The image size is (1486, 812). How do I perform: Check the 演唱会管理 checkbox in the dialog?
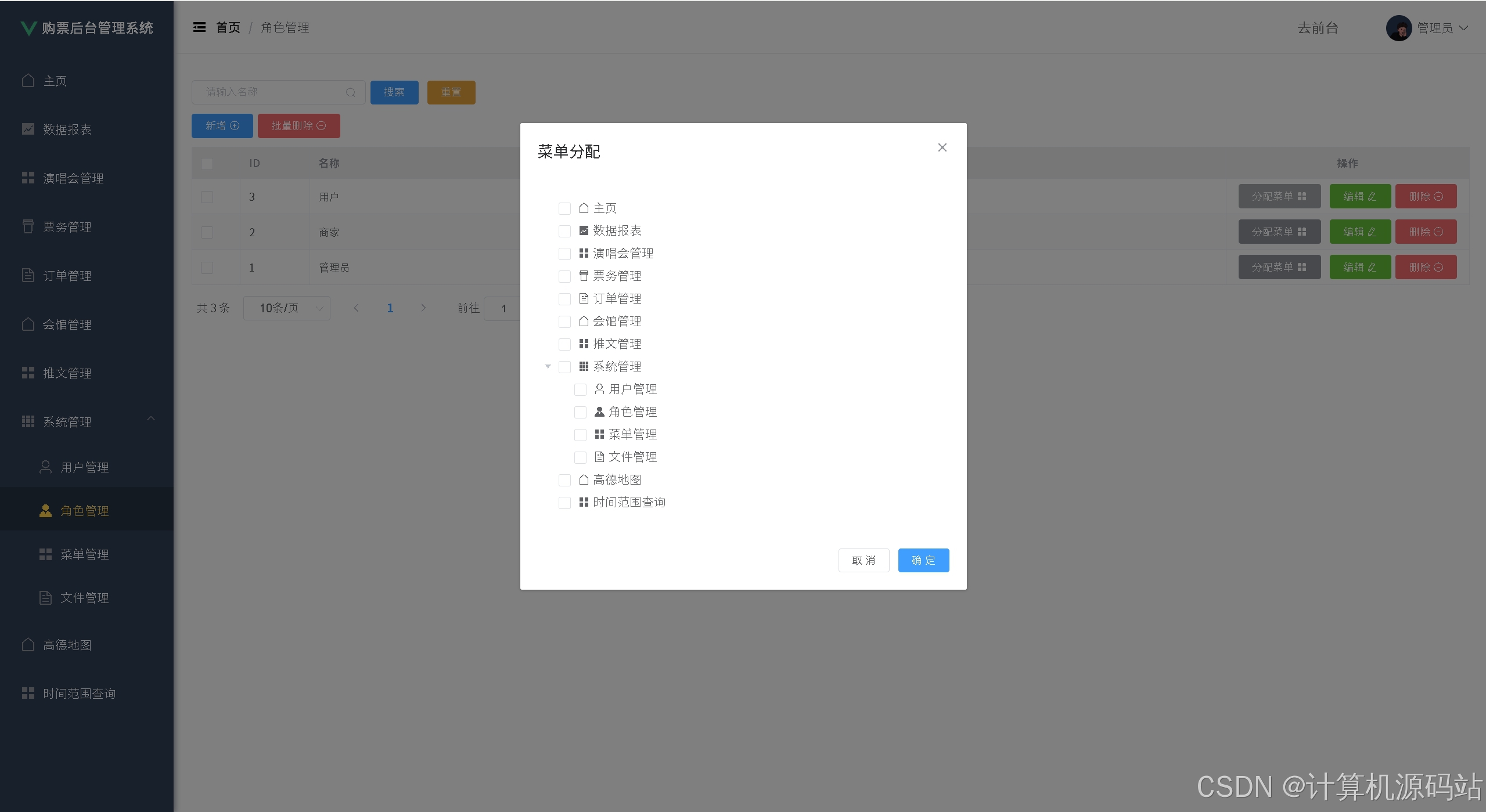click(564, 254)
